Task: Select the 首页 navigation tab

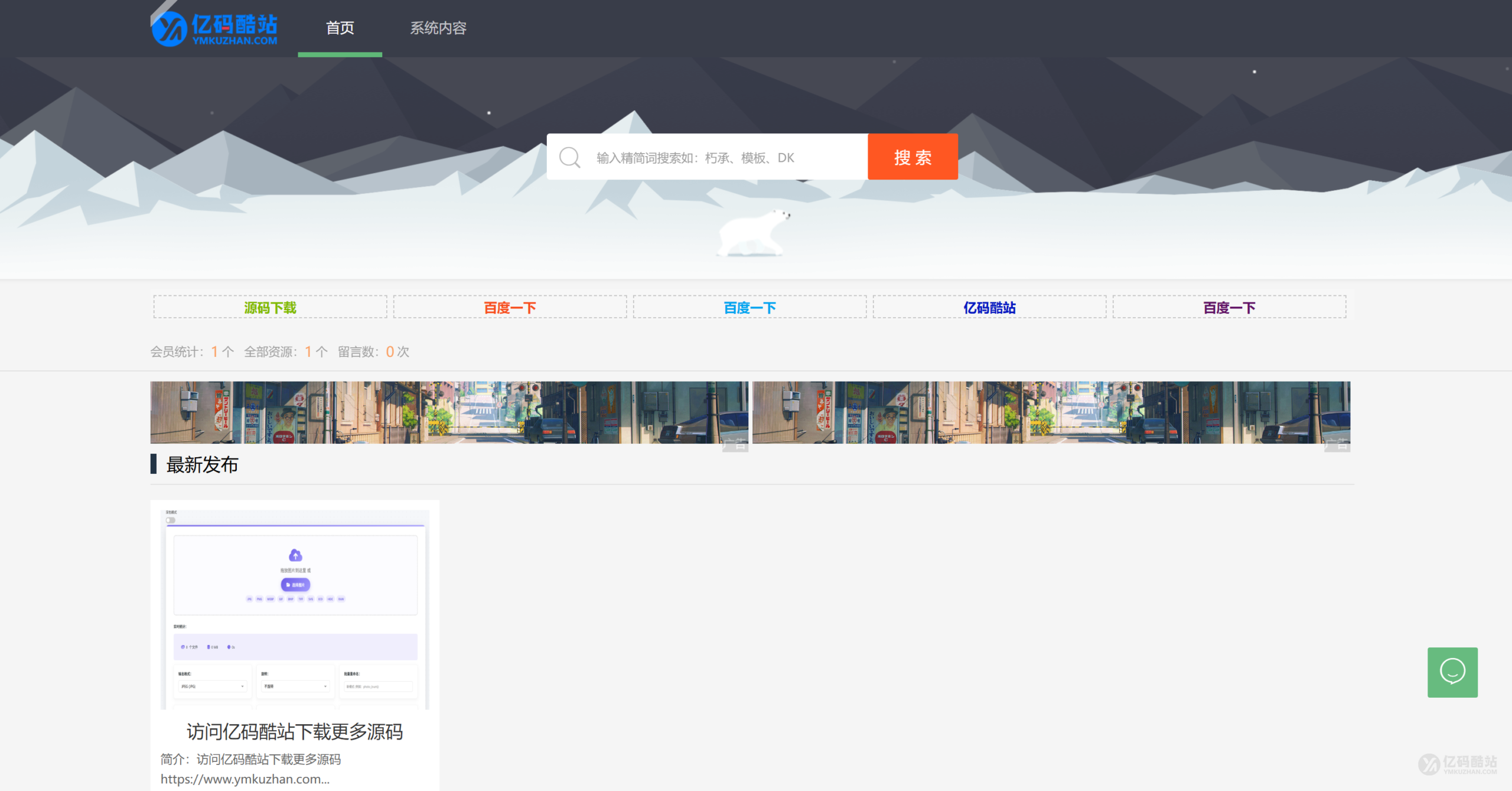Action: (x=340, y=28)
